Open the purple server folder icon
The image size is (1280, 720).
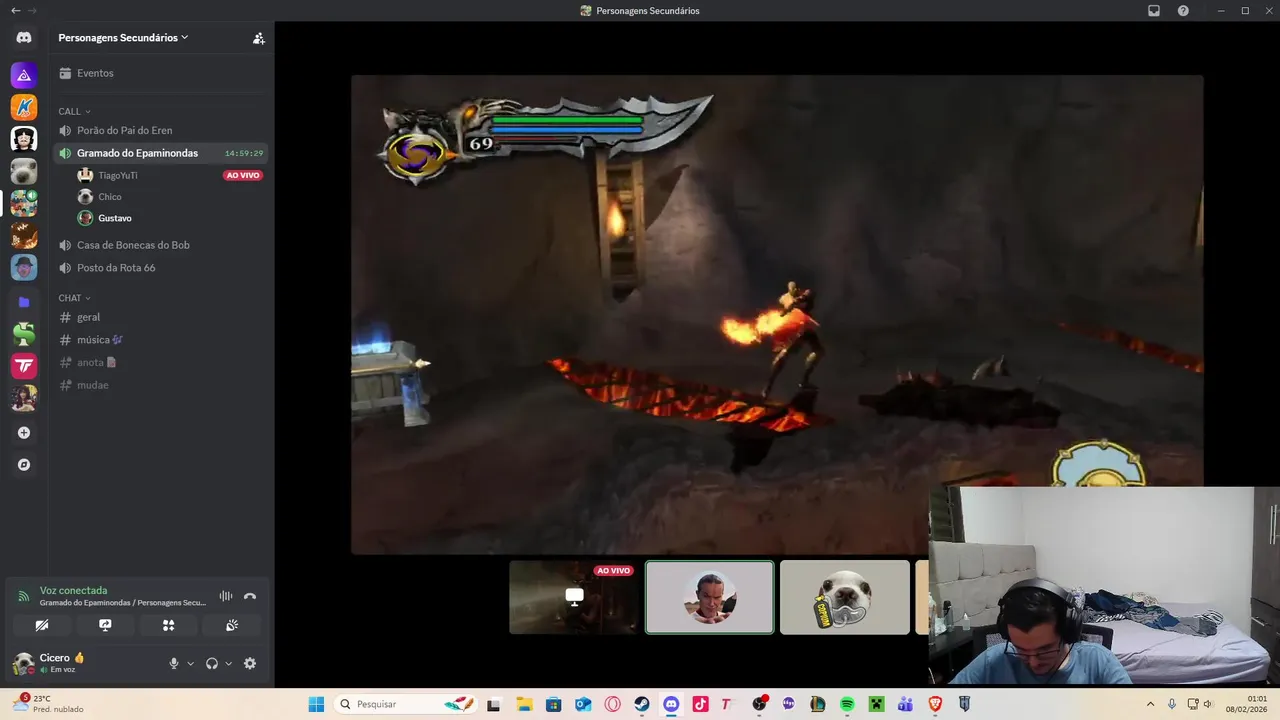coord(24,302)
